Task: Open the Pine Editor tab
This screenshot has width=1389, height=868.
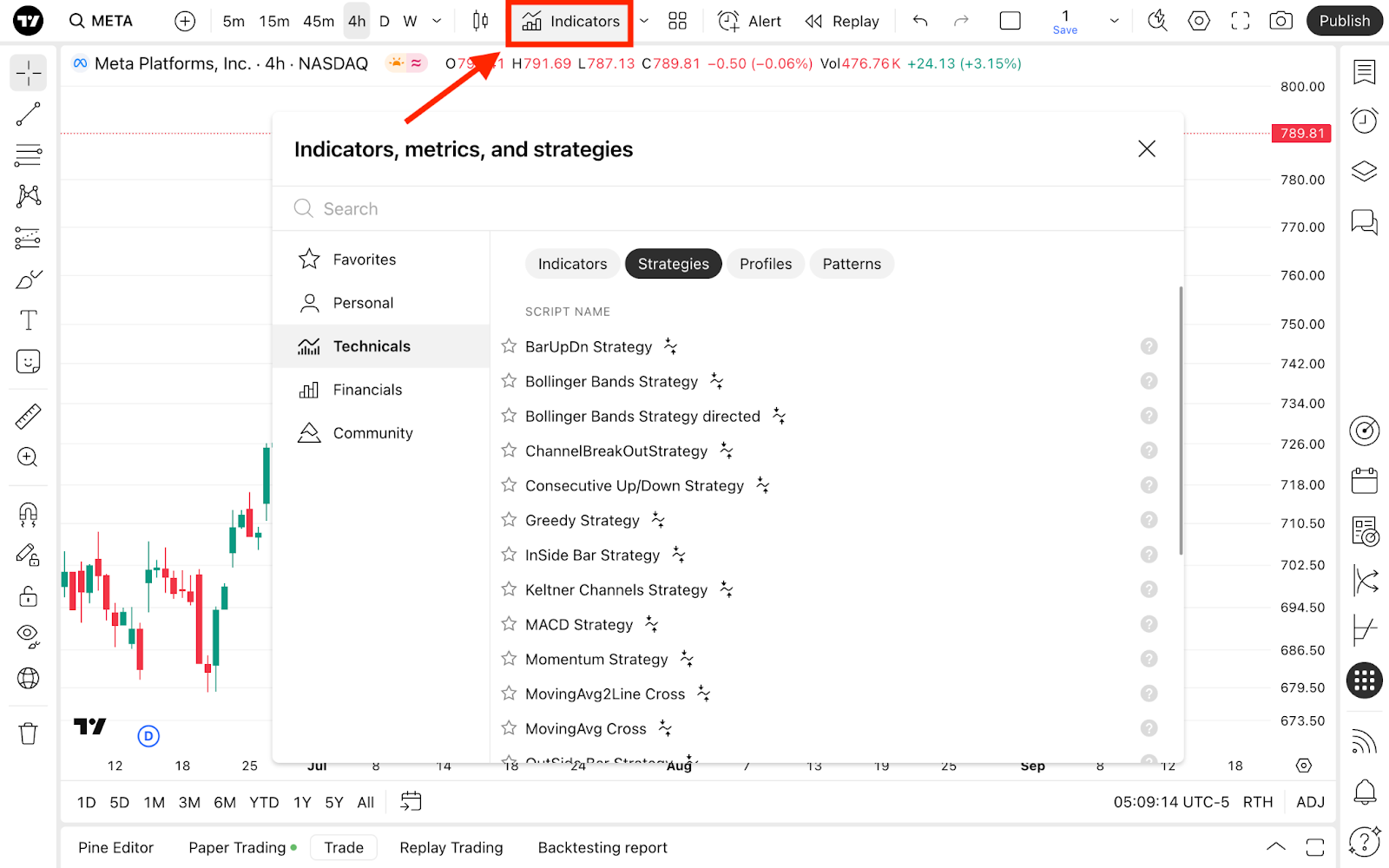Action: click(x=115, y=847)
